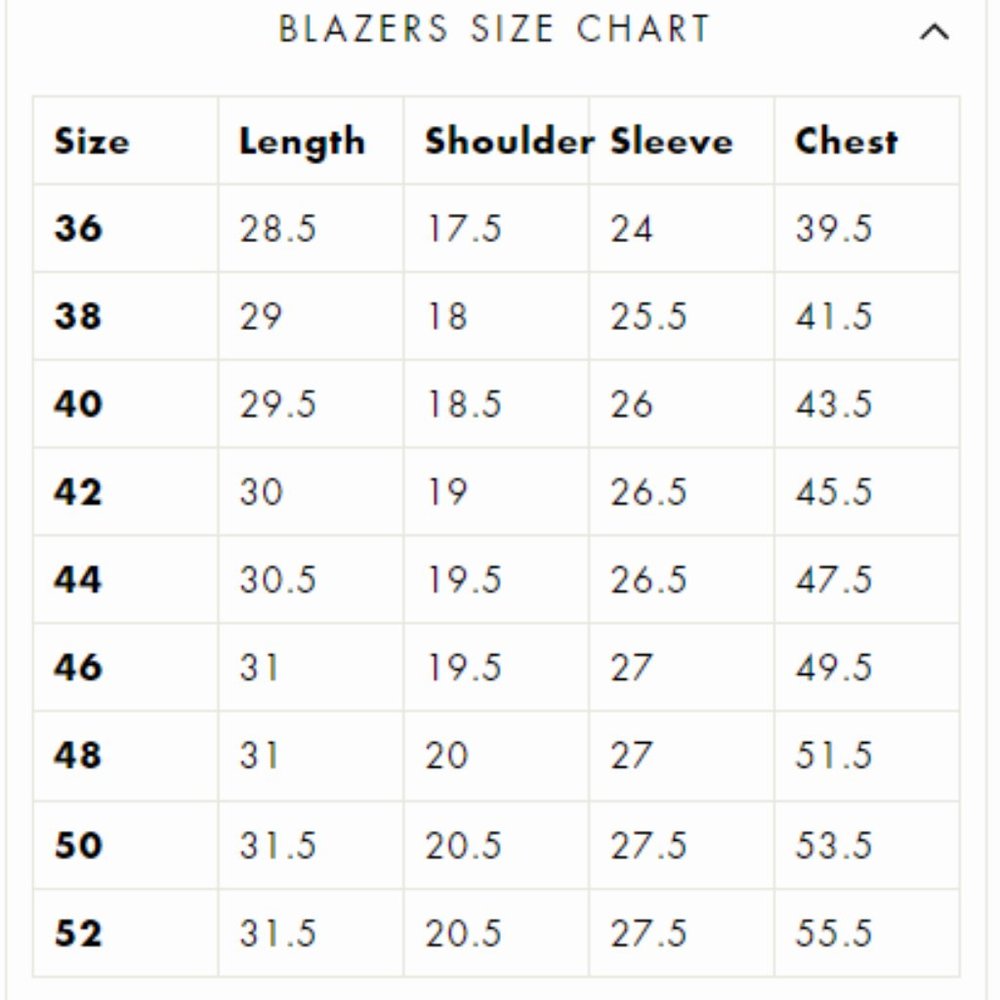Click sleeve value 25.5 for size 38
The width and height of the screenshot is (1000, 1000).
pos(649,317)
